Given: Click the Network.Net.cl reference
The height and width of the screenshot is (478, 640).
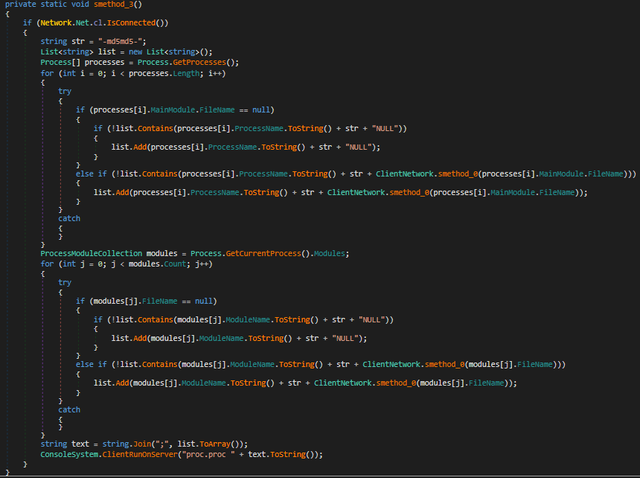Looking at the screenshot, I should pyautogui.click(x=71, y=23).
